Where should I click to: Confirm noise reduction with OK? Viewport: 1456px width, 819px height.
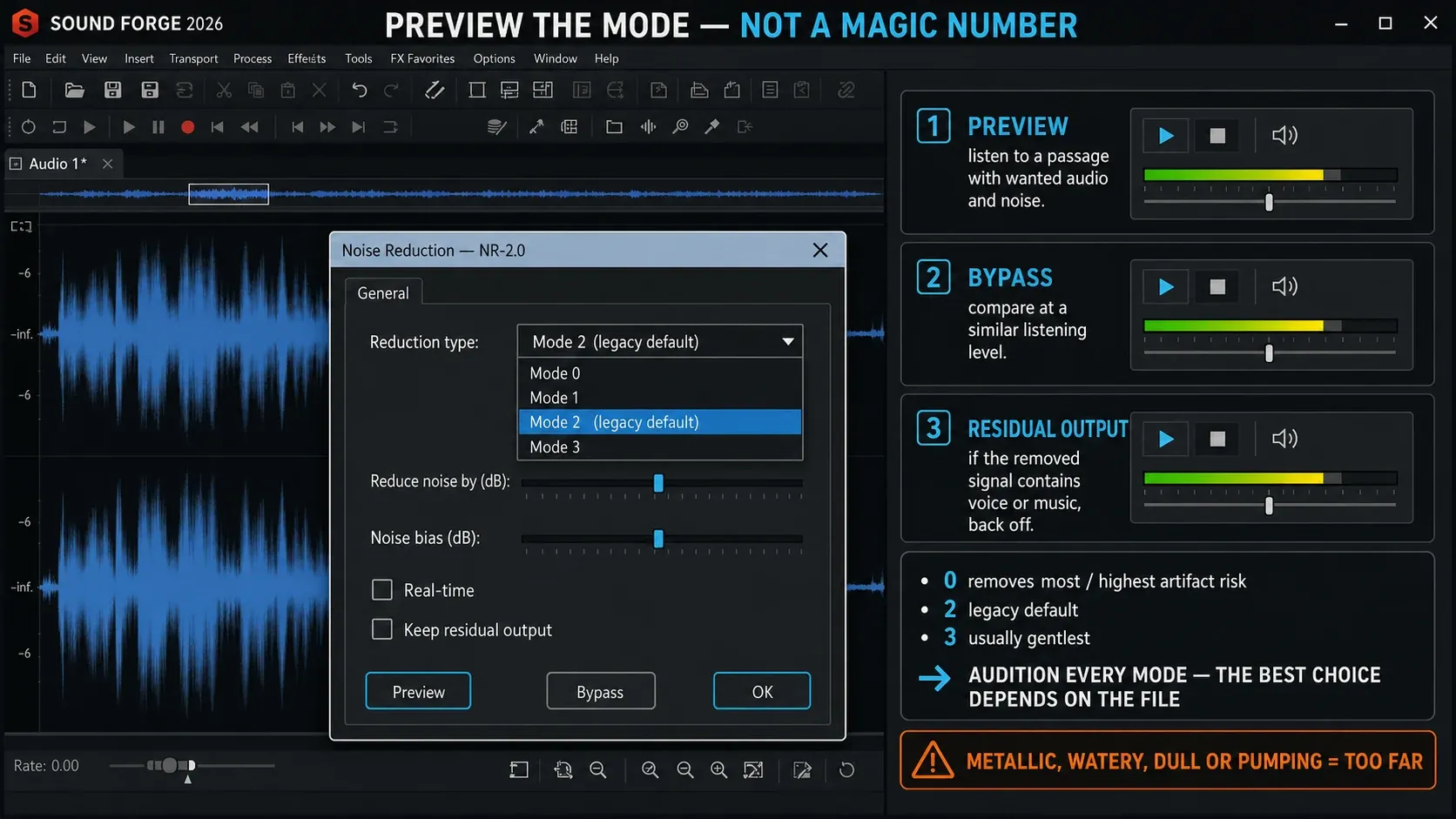pyautogui.click(x=762, y=692)
